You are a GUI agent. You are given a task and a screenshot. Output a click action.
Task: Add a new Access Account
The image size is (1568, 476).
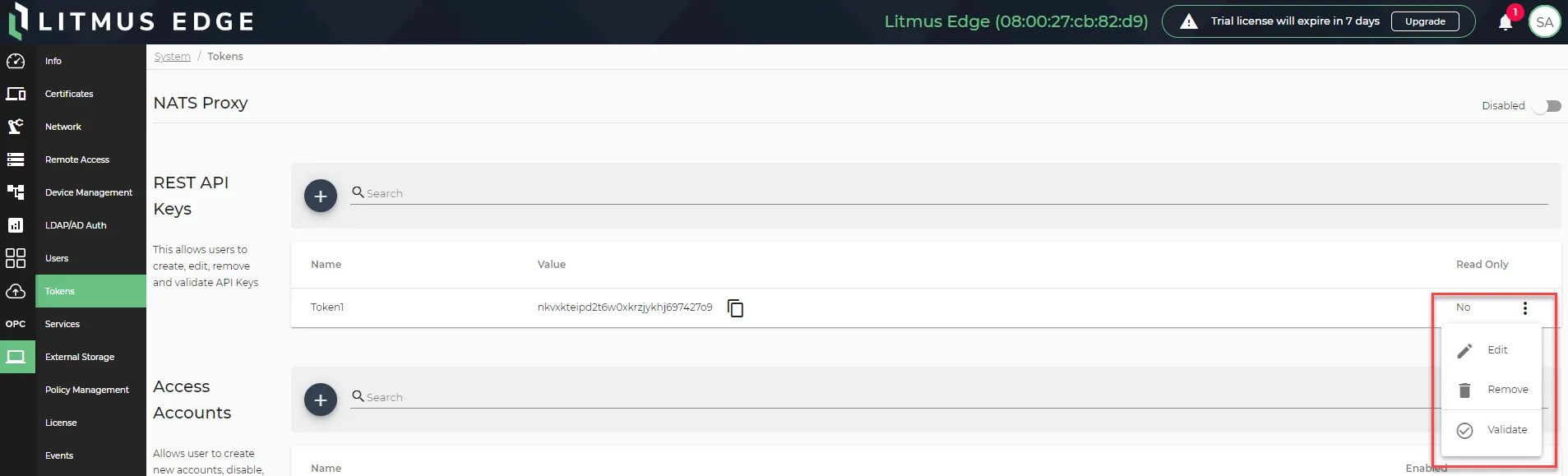click(x=321, y=400)
